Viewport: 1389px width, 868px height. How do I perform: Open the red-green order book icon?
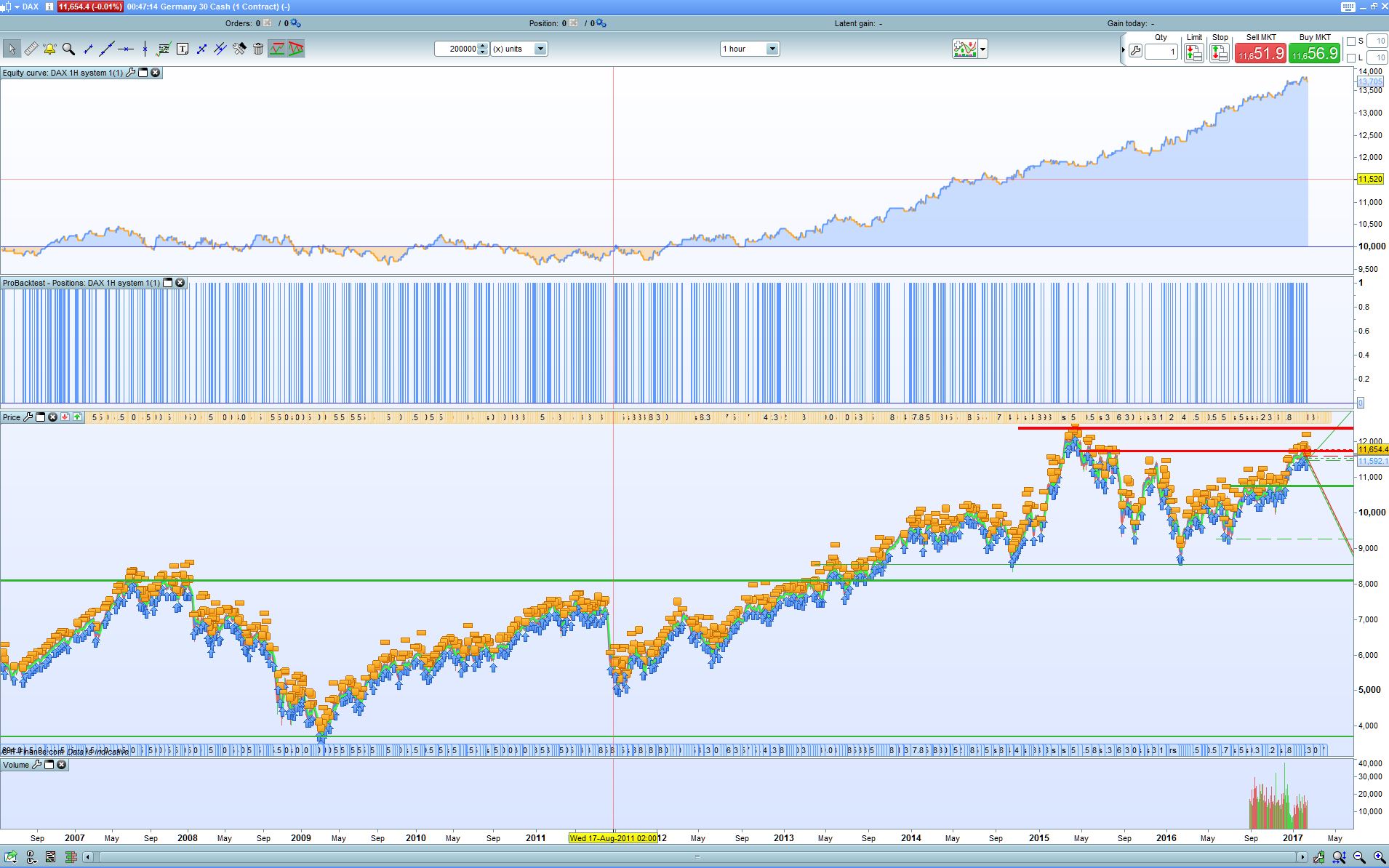pyautogui.click(x=71, y=857)
